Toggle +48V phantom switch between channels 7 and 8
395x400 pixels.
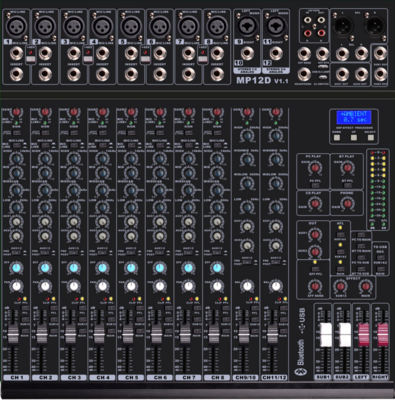click(203, 59)
